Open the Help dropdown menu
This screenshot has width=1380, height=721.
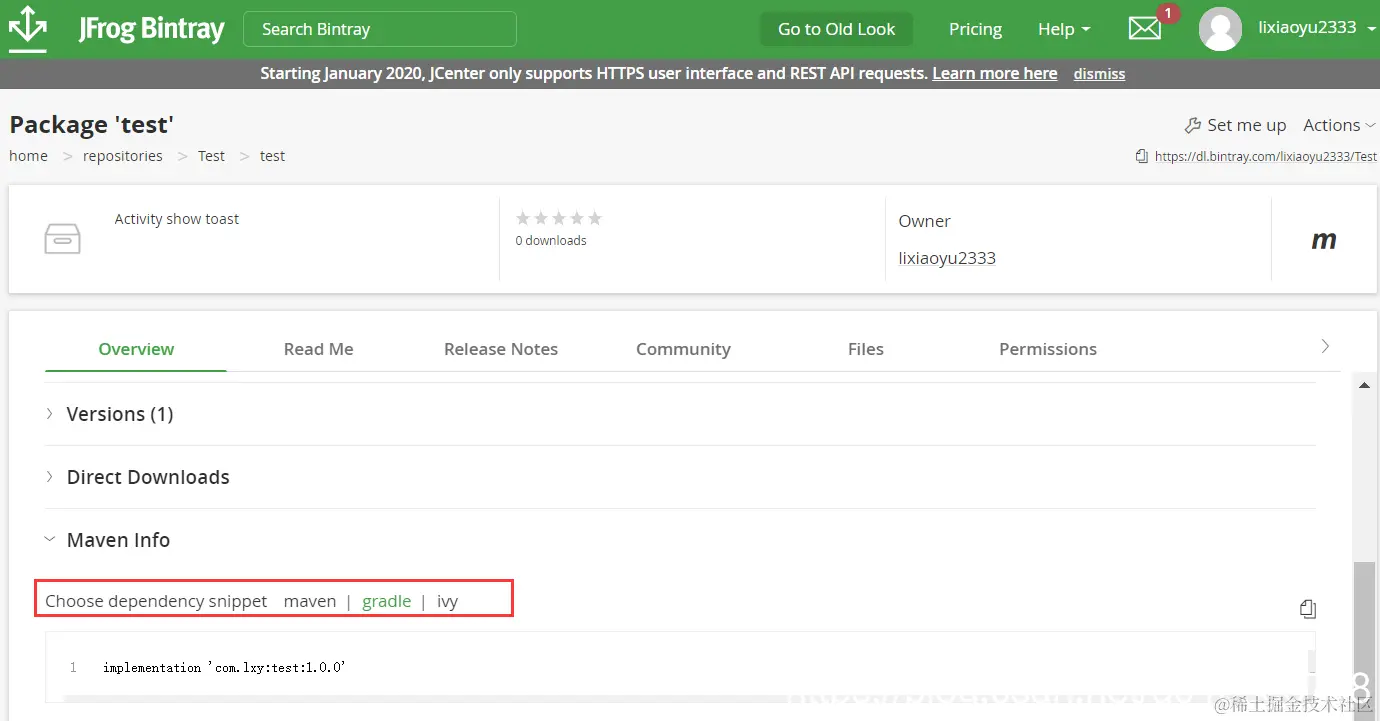click(x=1064, y=29)
